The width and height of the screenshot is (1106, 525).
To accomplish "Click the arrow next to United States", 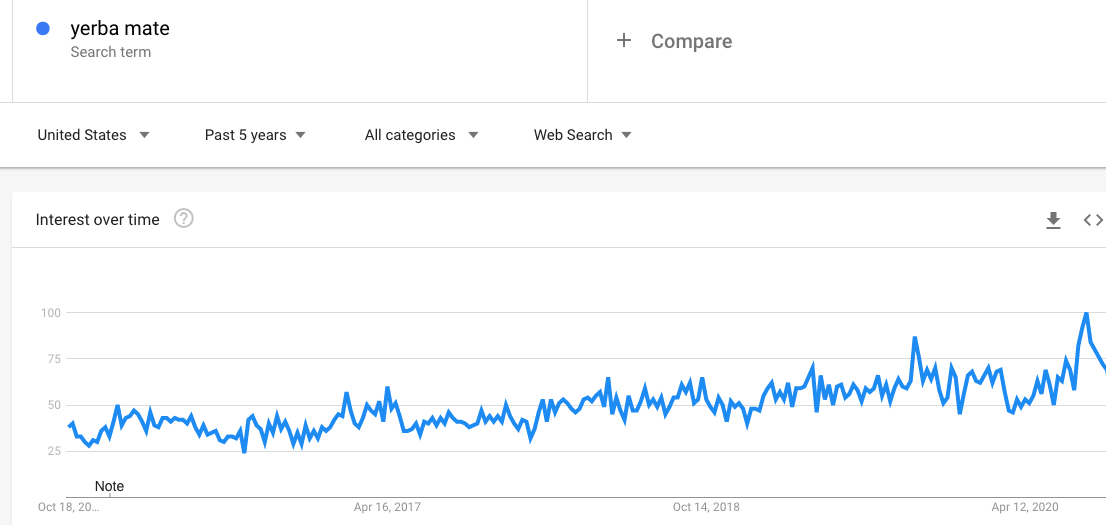I will pyautogui.click(x=144, y=135).
